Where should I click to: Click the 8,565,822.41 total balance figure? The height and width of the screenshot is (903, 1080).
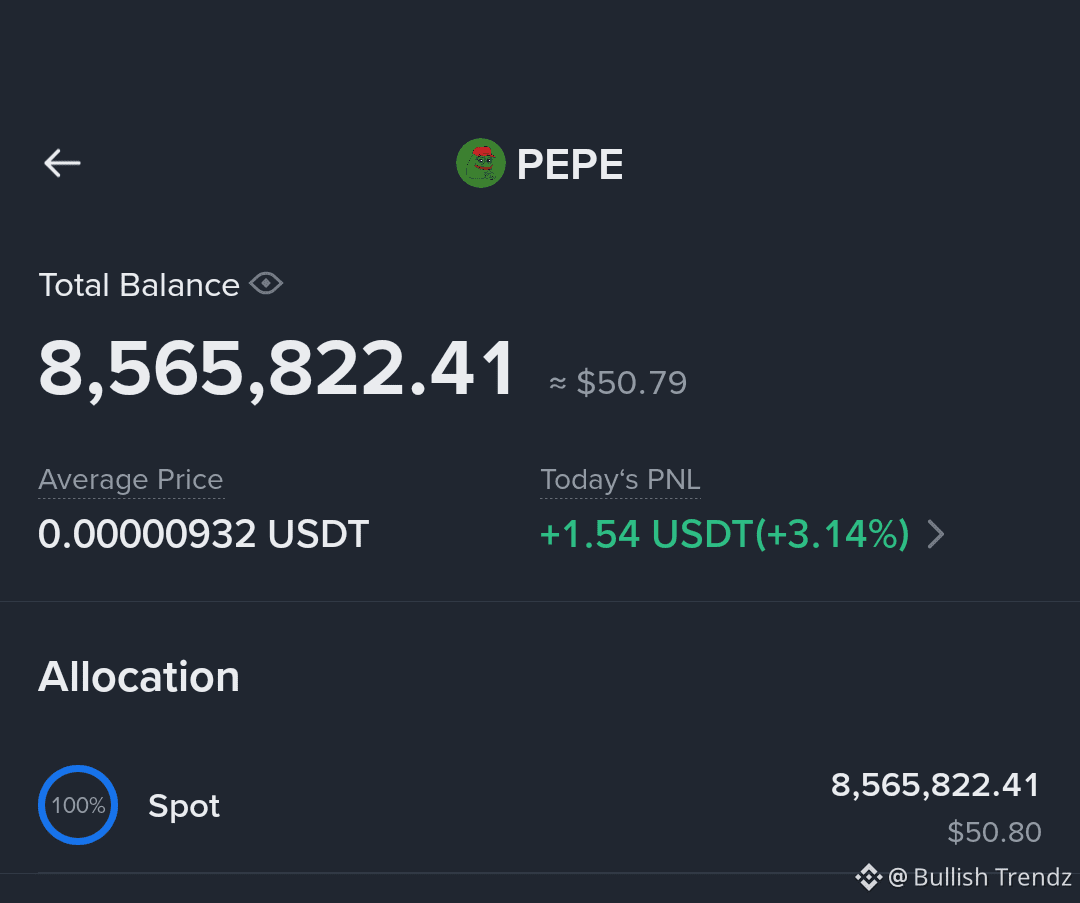point(276,369)
